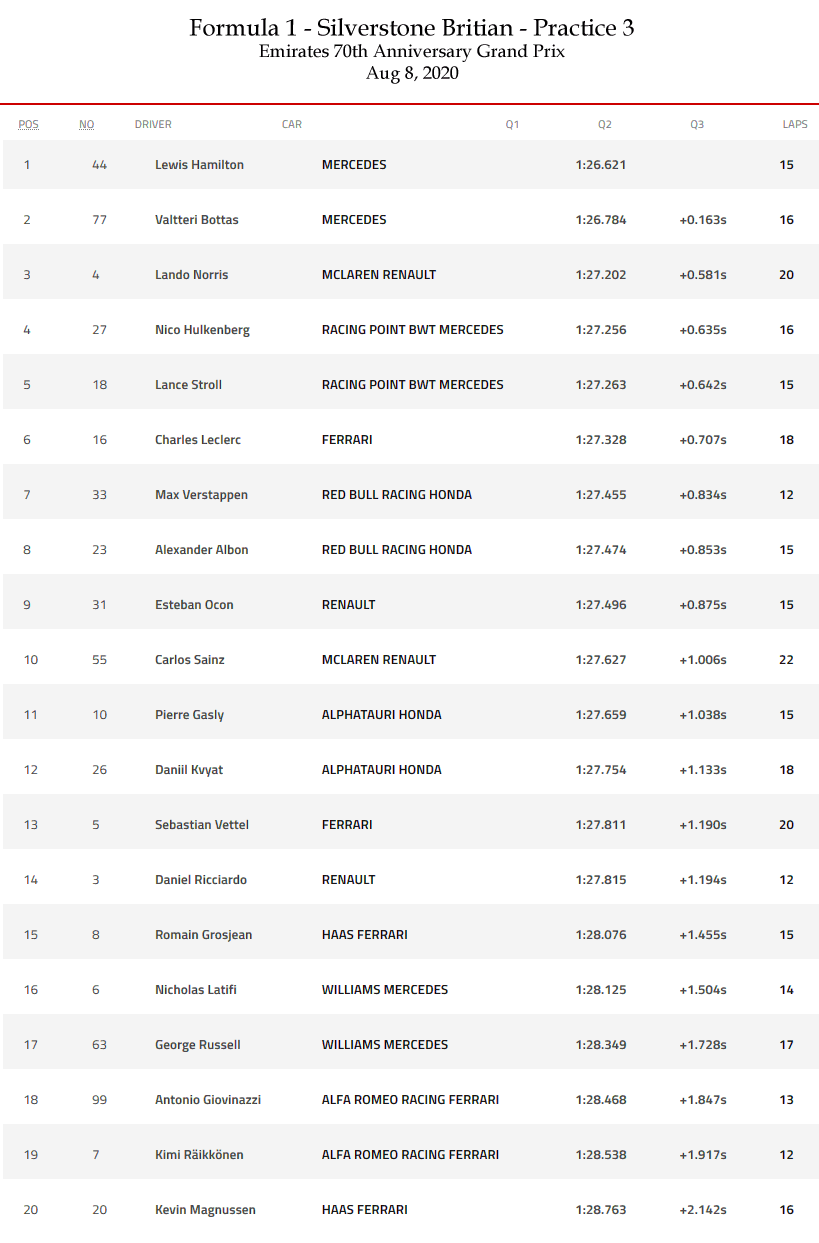
Task: Click the Q3 column header
Action: (697, 125)
